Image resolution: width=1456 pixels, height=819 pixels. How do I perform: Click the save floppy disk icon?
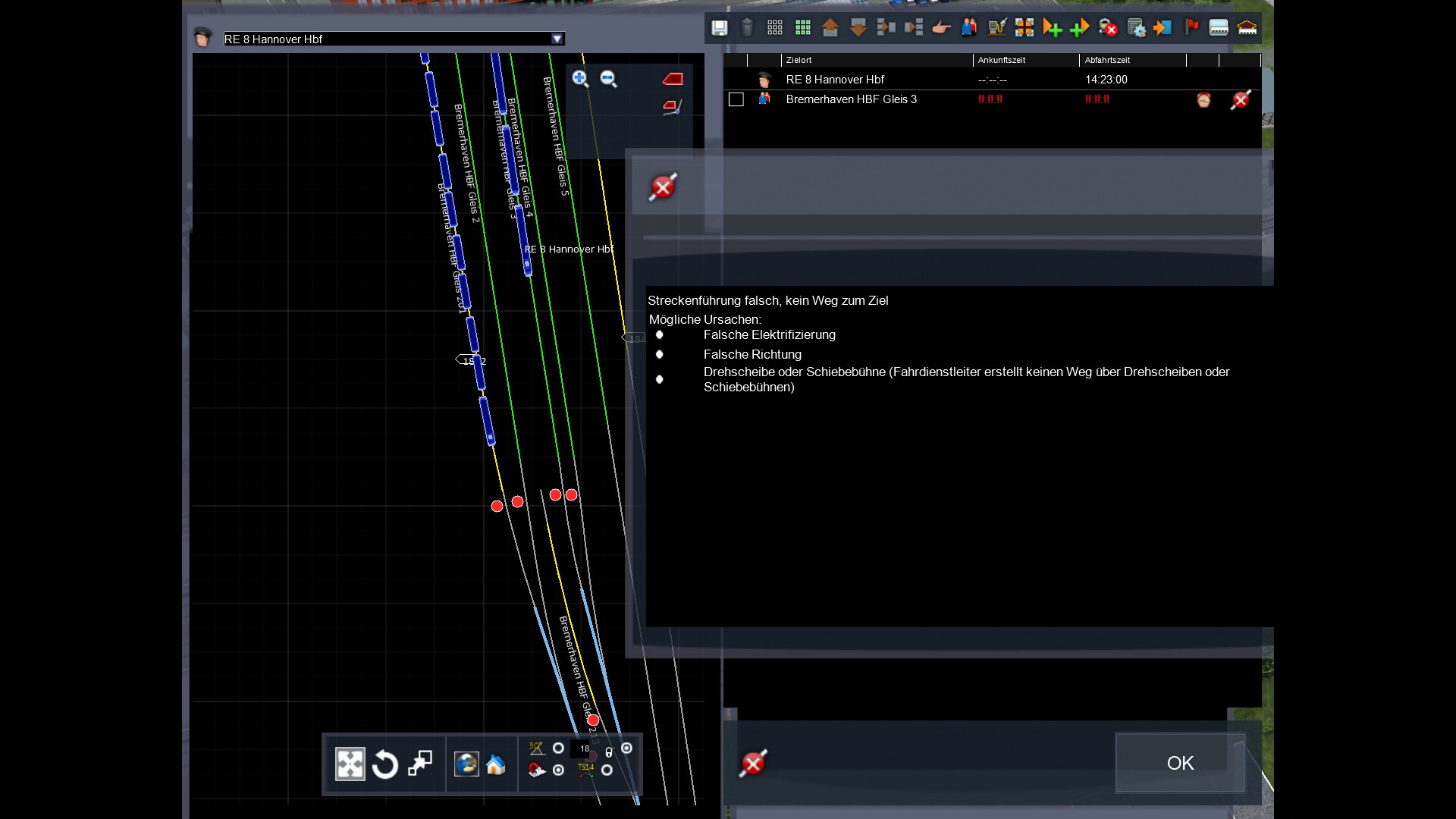tap(719, 28)
